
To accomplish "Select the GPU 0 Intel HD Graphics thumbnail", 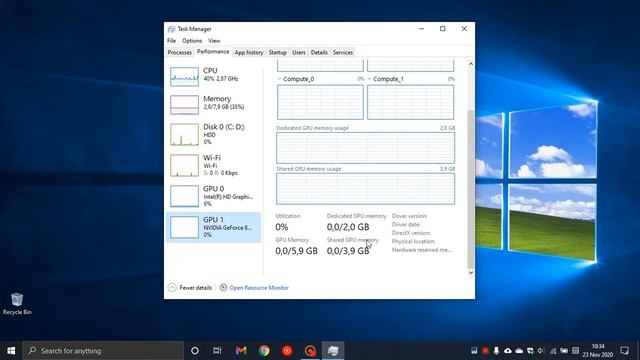I will 184,196.
